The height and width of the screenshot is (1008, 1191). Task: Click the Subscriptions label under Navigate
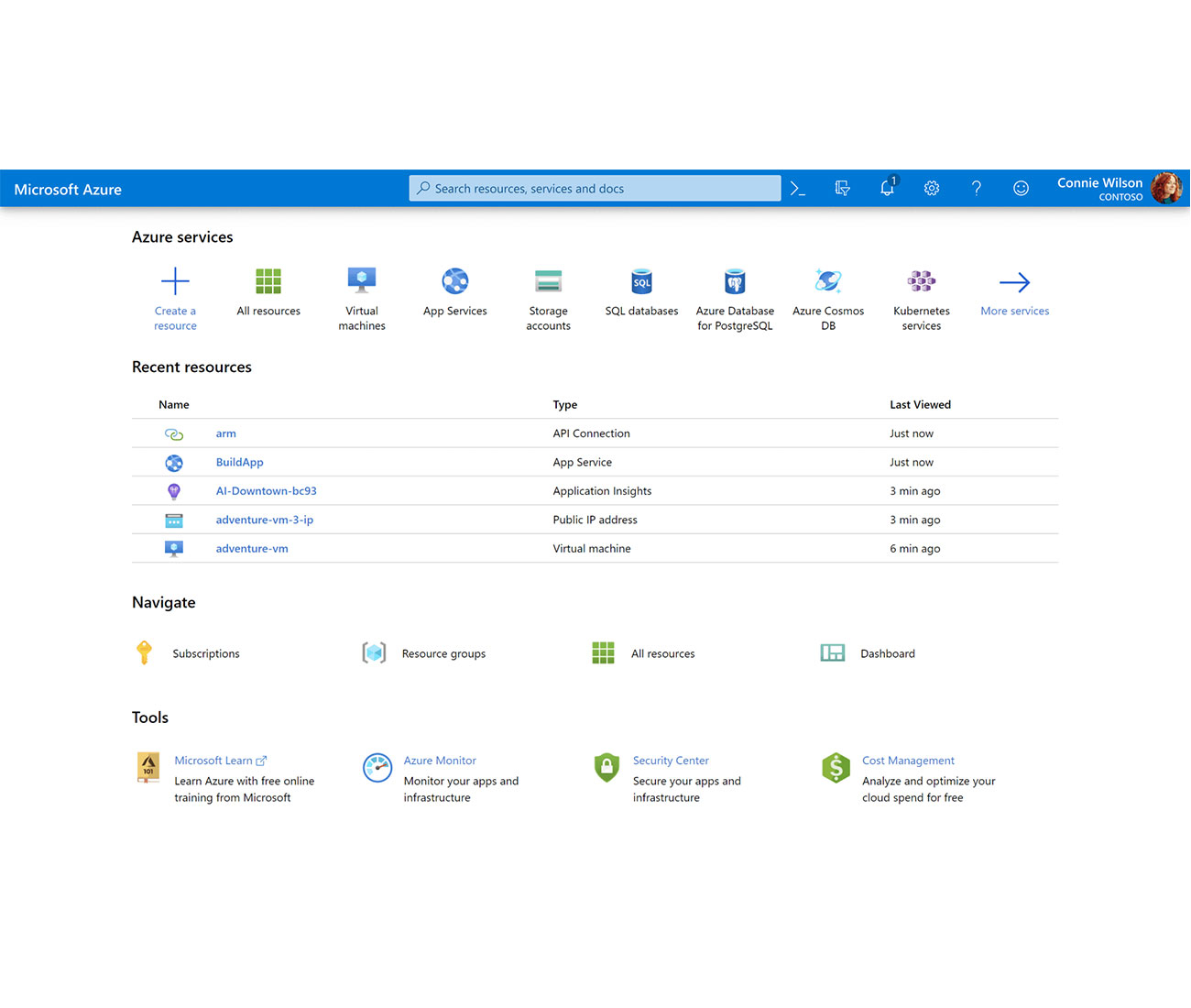tap(206, 653)
